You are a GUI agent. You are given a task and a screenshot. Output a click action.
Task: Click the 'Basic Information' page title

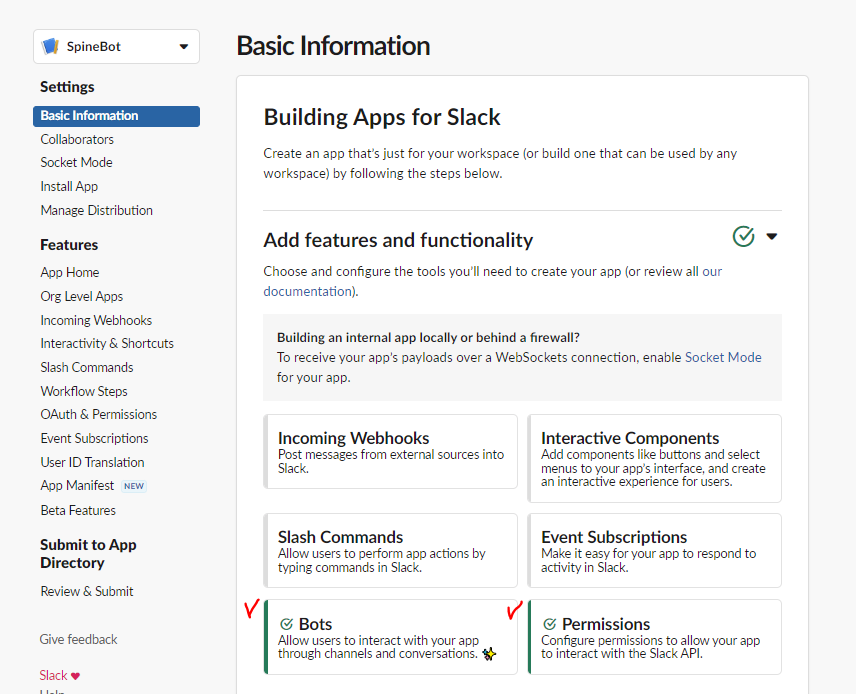334,46
